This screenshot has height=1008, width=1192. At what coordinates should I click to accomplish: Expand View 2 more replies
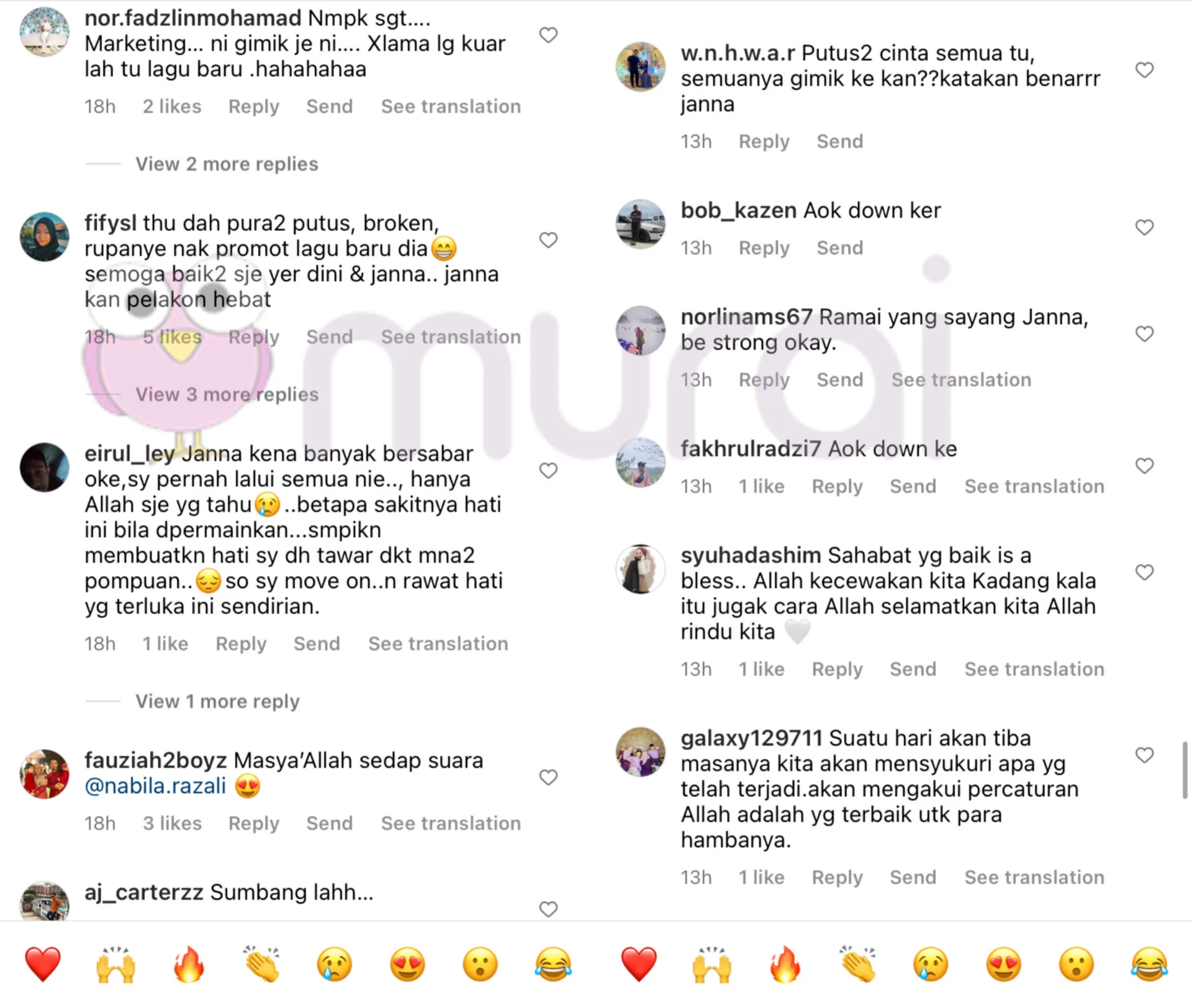pos(227,164)
